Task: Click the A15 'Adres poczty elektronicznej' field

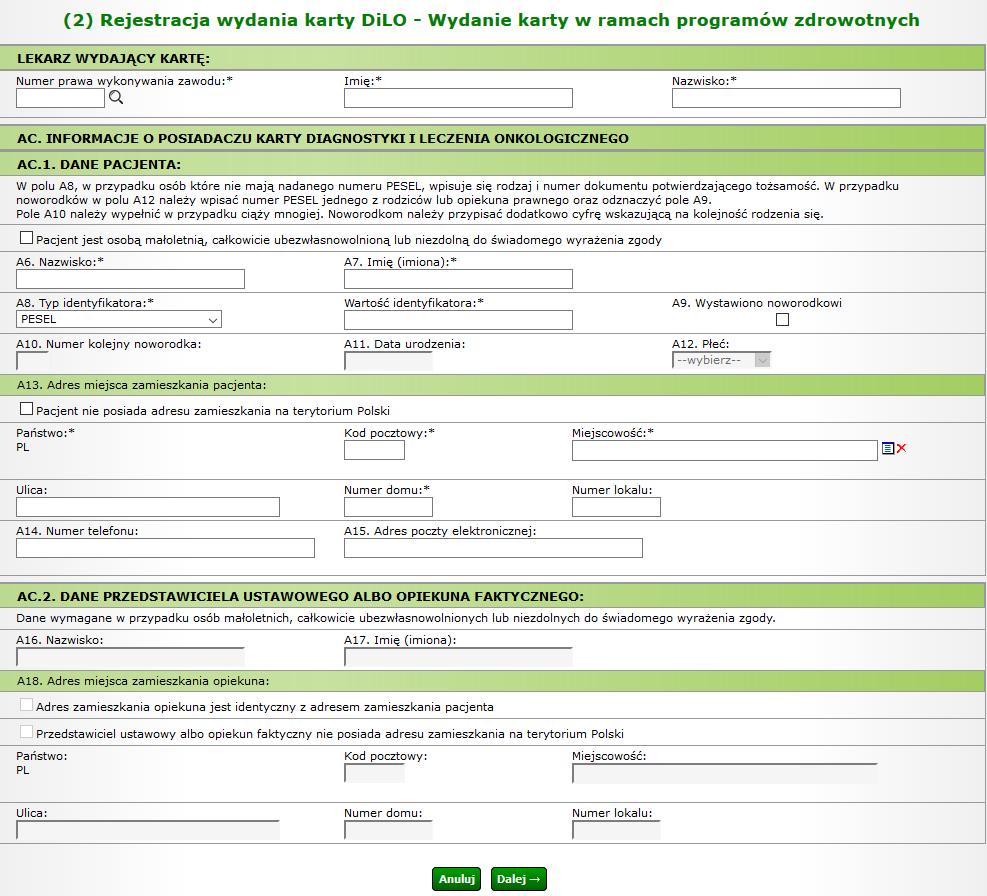Action: (x=494, y=548)
